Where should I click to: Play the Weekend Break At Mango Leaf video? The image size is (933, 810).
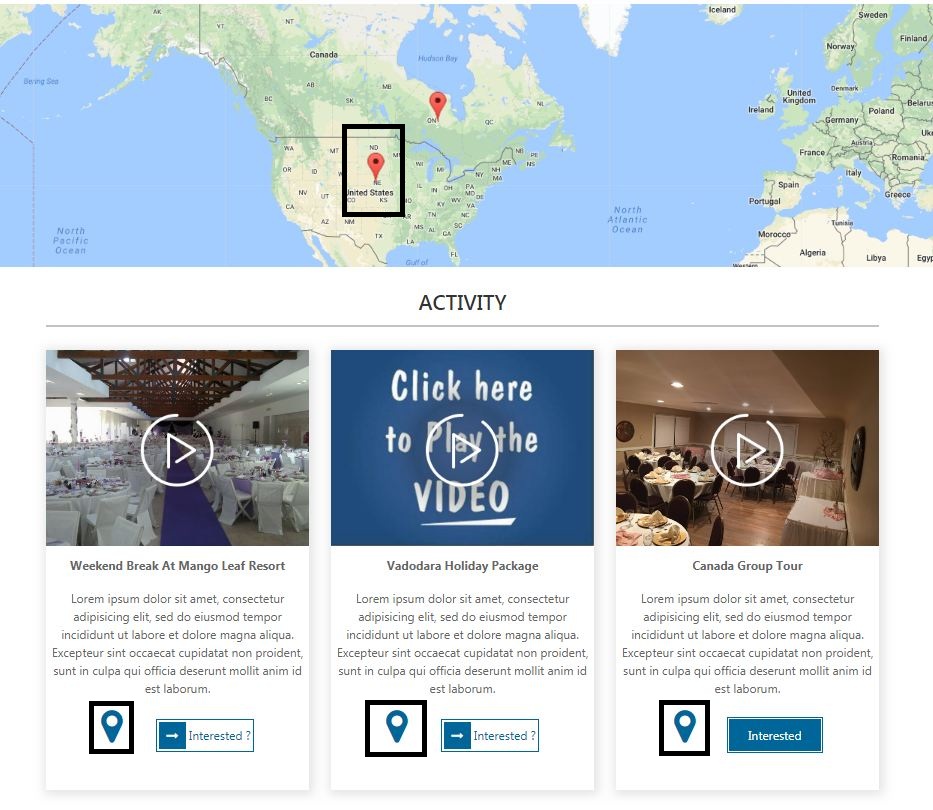coord(177,451)
